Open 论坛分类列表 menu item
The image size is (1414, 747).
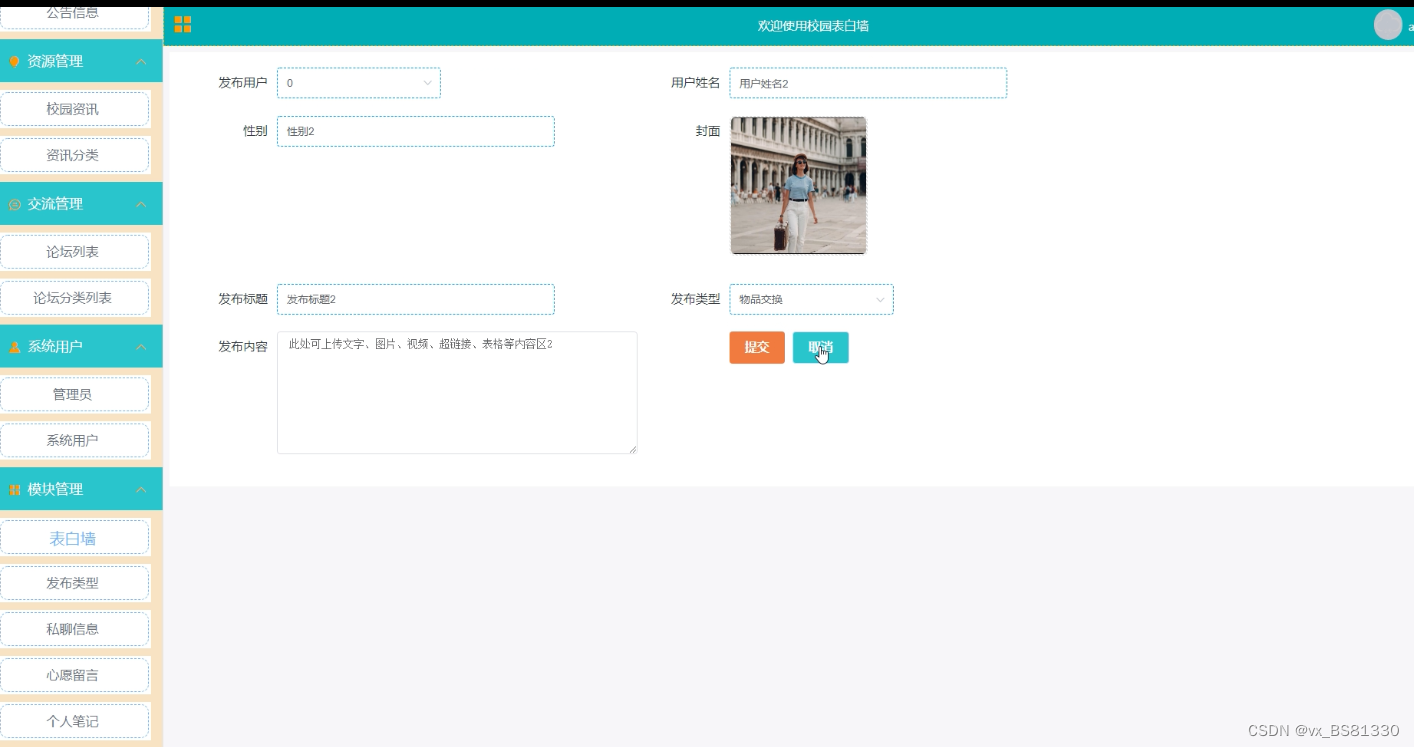click(x=74, y=298)
